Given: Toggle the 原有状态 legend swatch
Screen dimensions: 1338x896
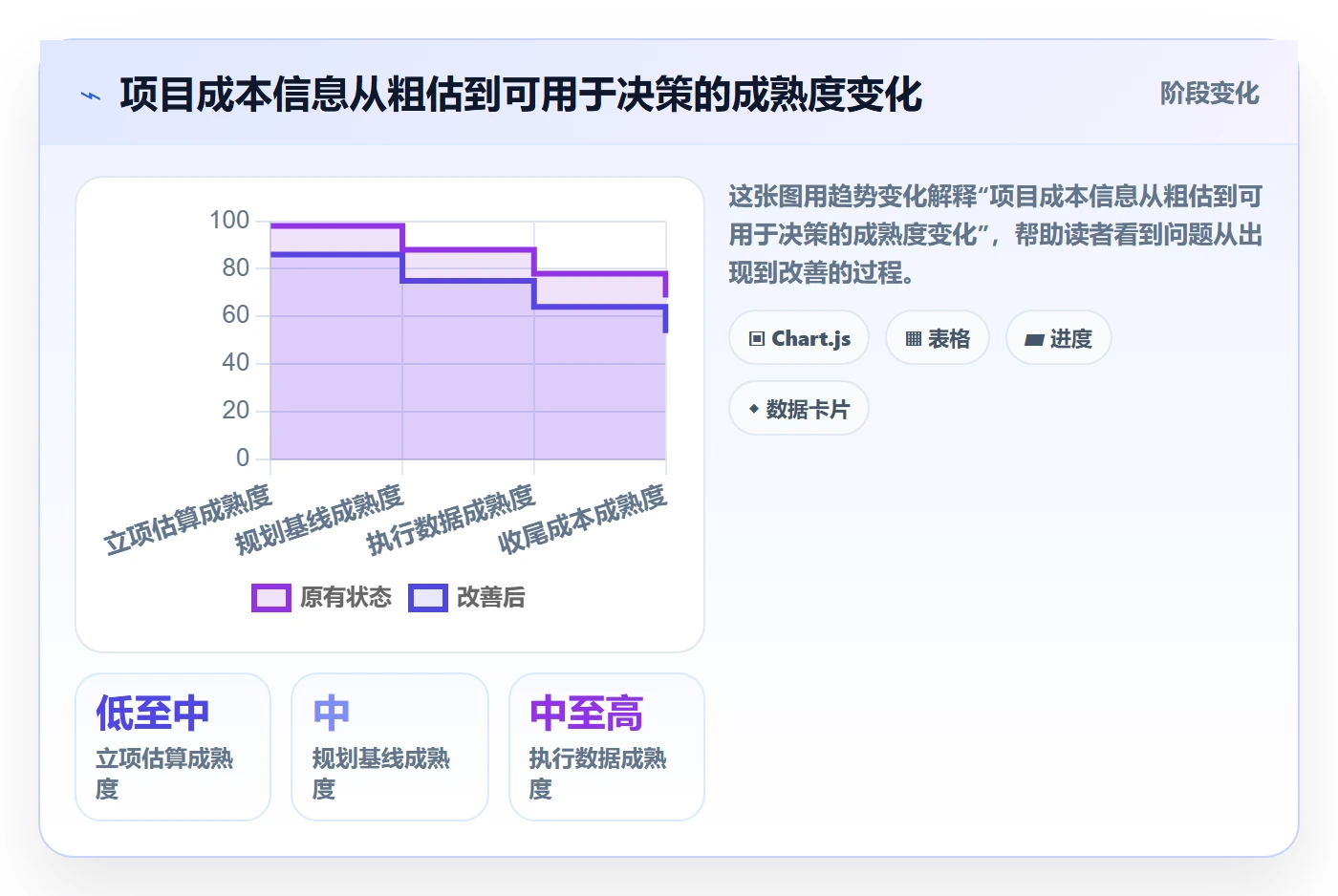Looking at the screenshot, I should [271, 598].
